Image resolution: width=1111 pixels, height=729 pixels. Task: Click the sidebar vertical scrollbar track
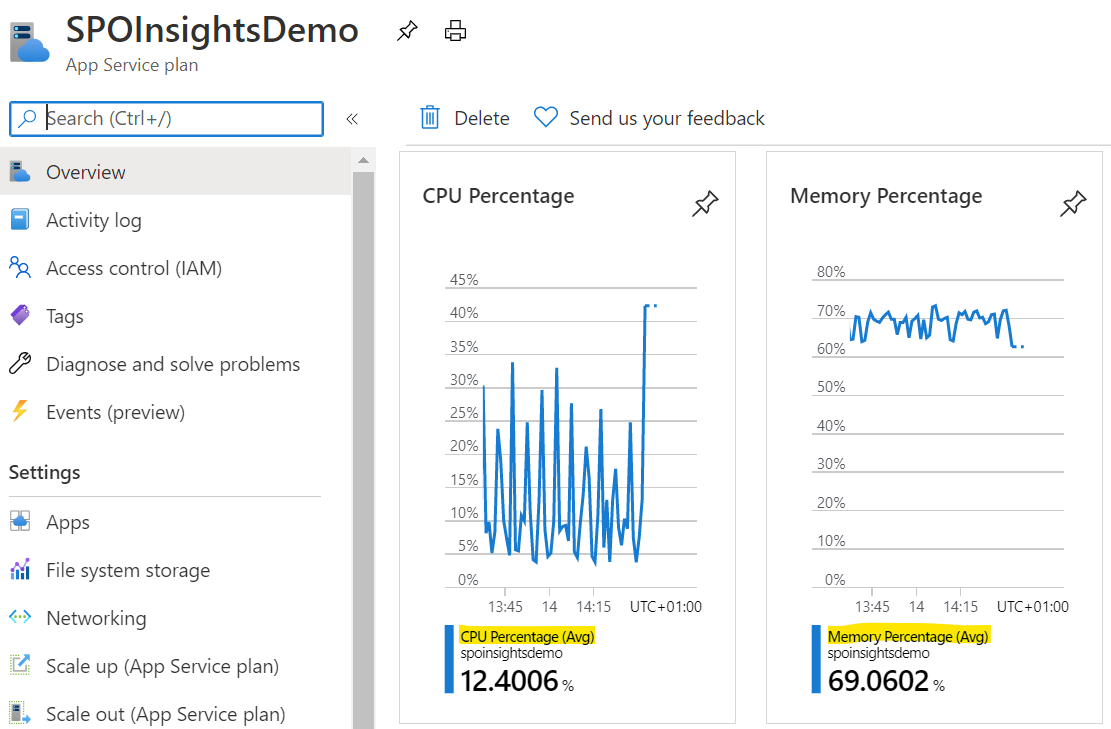[x=363, y=450]
